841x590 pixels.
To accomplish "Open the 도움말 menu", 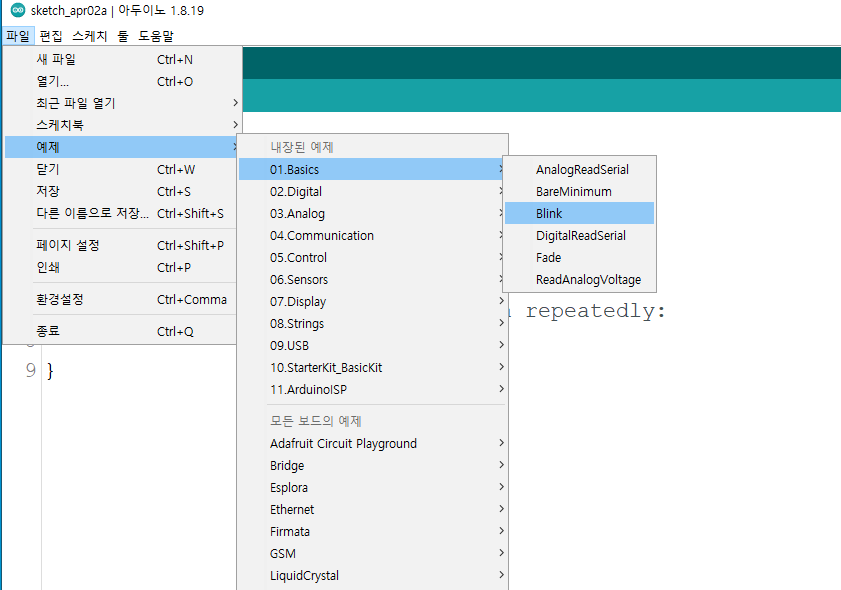I will point(156,36).
